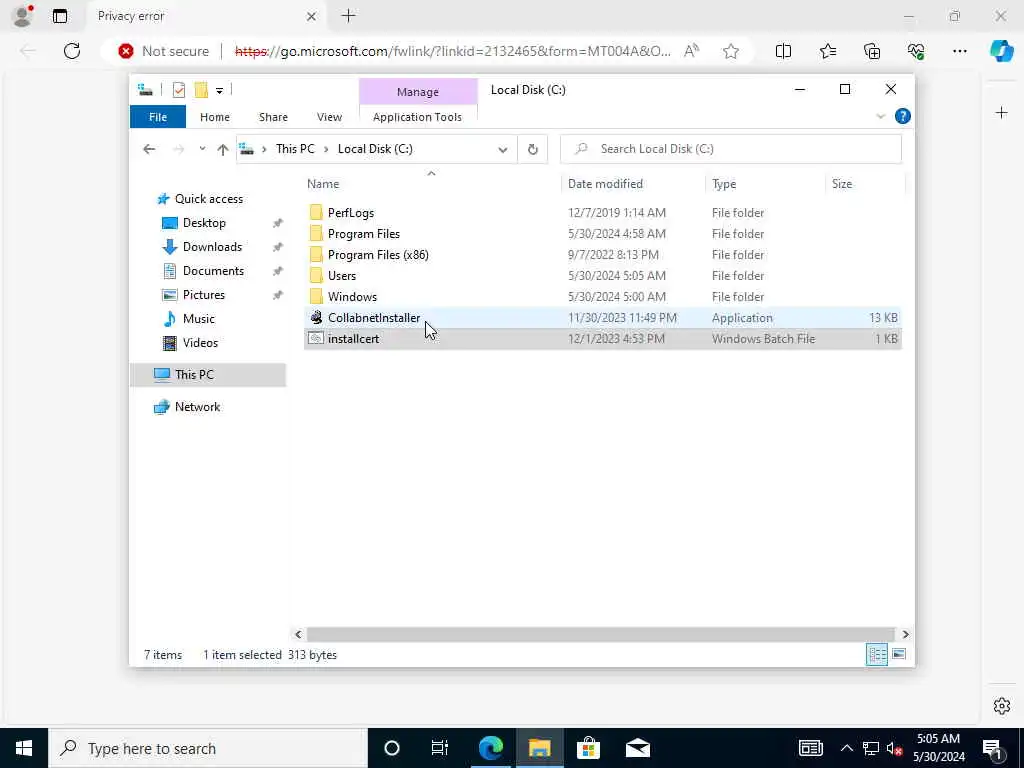Open Browser essentials heart icon
The image size is (1024, 768).
tap(916, 51)
